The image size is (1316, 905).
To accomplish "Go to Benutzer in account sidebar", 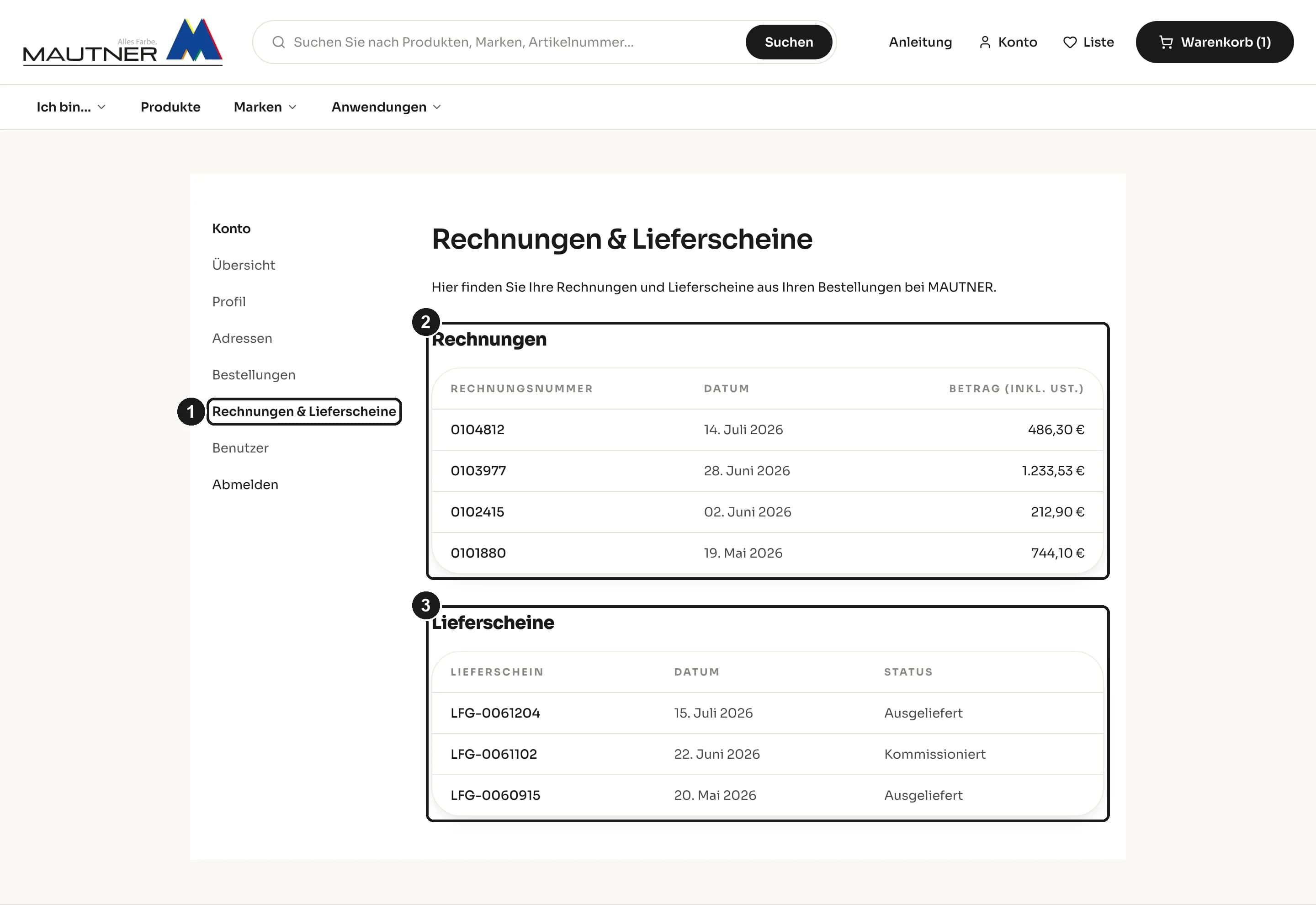I will tap(240, 448).
